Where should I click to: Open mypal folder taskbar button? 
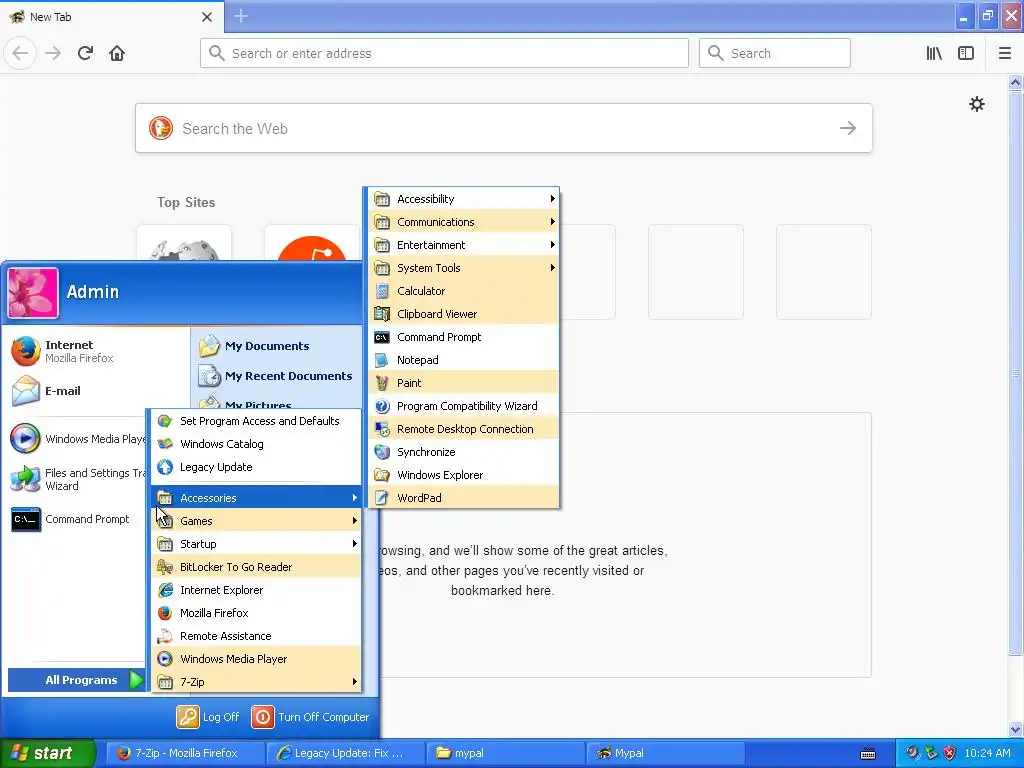click(x=505, y=753)
